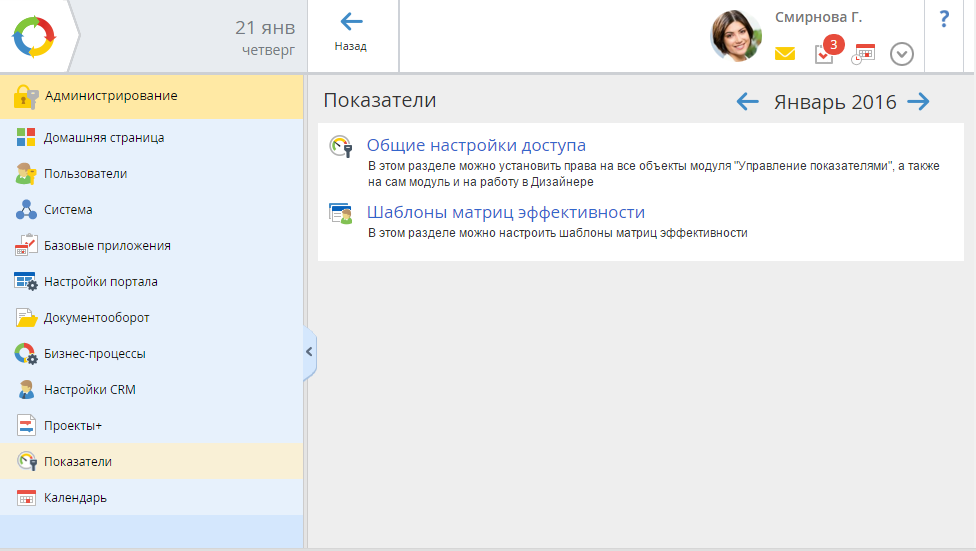Open Бизнес-процессы section
The width and height of the screenshot is (976, 551).
pyautogui.click(x=94, y=354)
